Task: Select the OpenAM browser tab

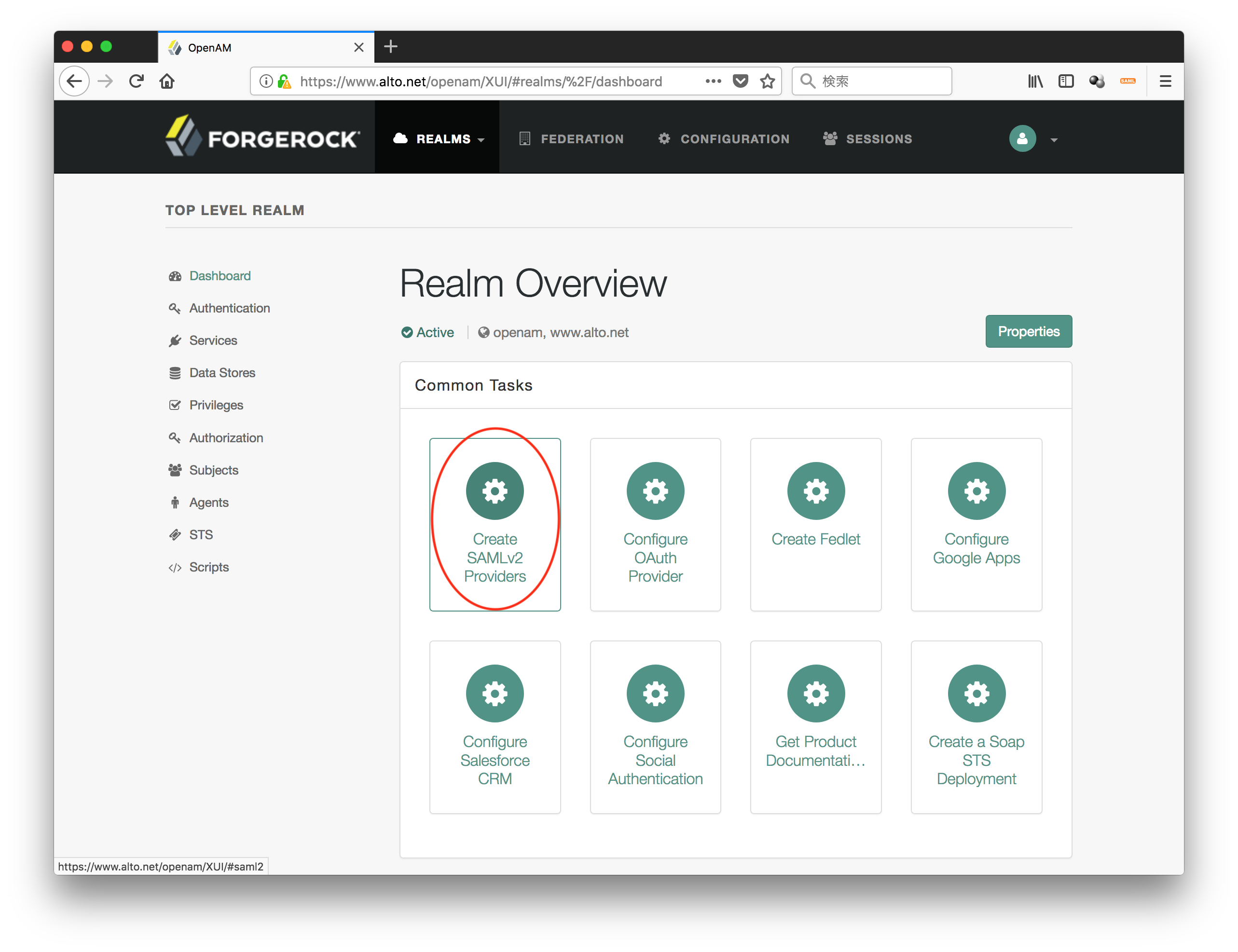Action: click(210, 48)
